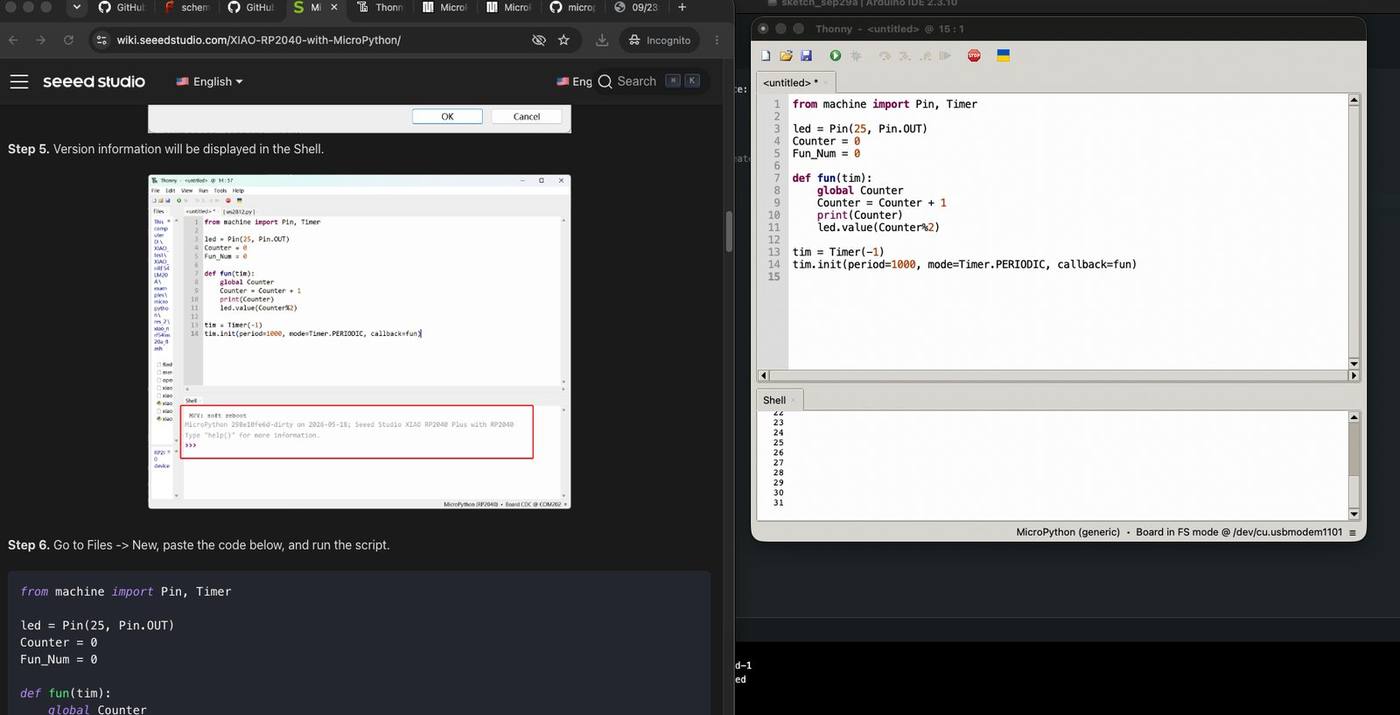Click the Ukraine flag icon in Thonny
The image size is (1400, 715).
coord(1003,56)
